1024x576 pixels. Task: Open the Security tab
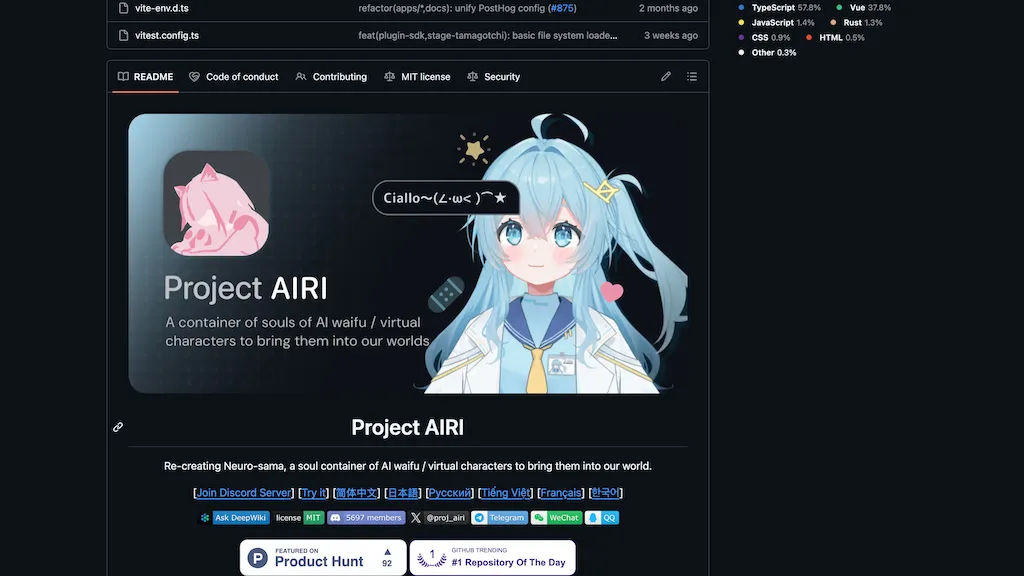pyautogui.click(x=494, y=76)
